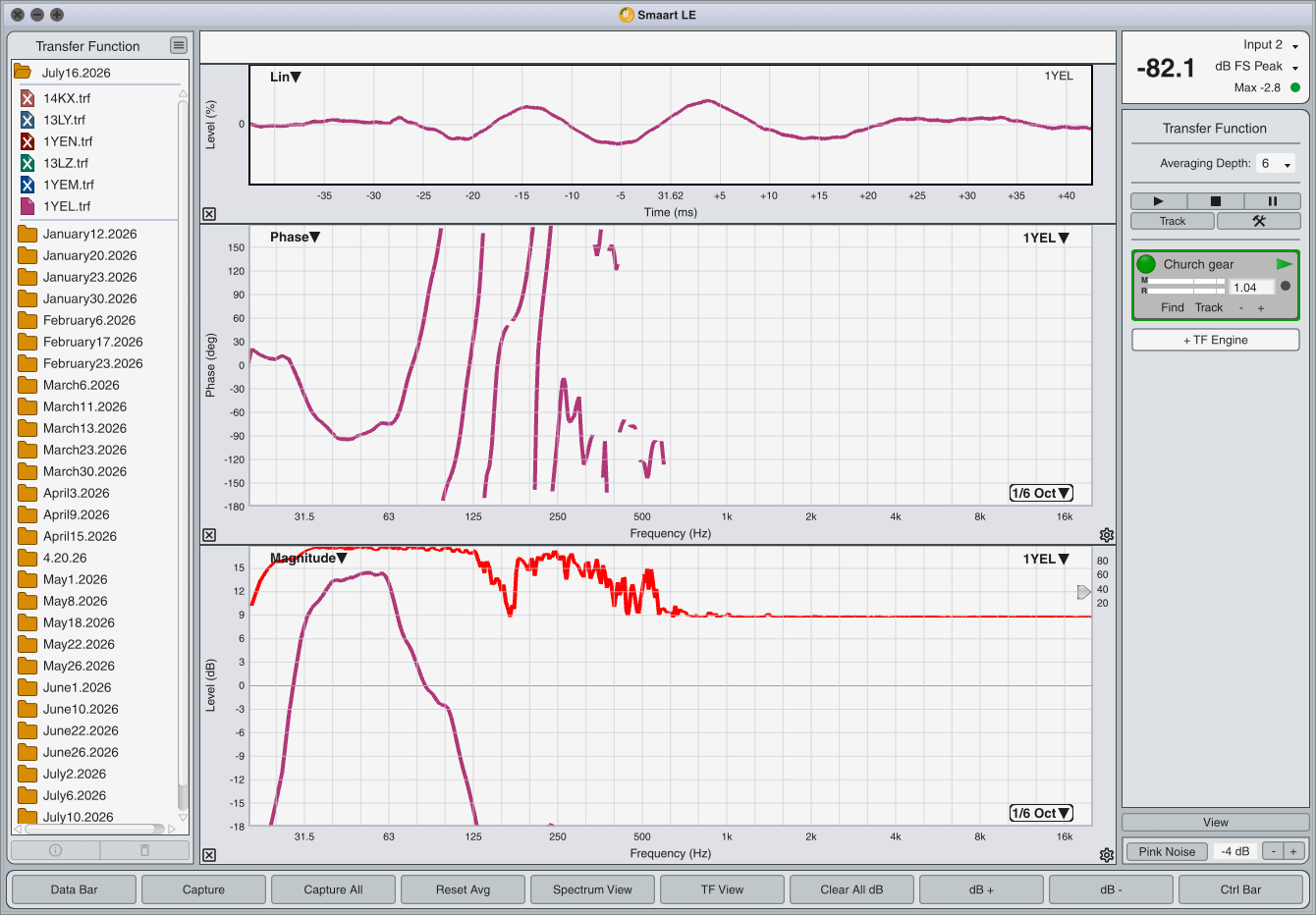Click the wrench tools icon under Transfer Function

(1258, 221)
